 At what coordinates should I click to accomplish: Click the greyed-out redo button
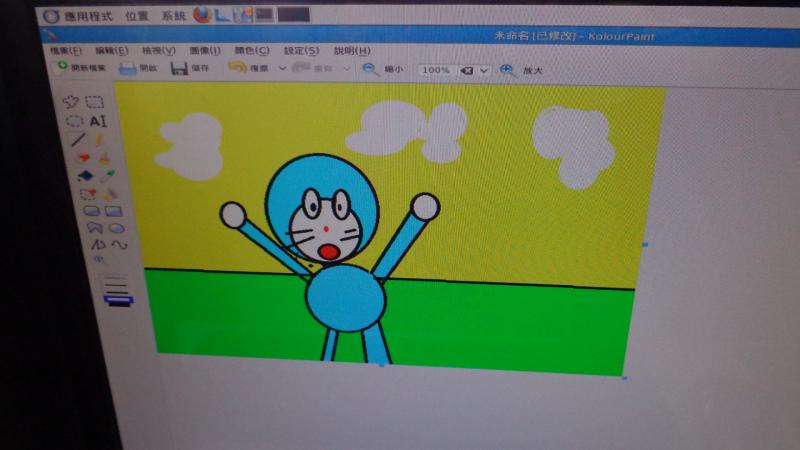tap(312, 68)
